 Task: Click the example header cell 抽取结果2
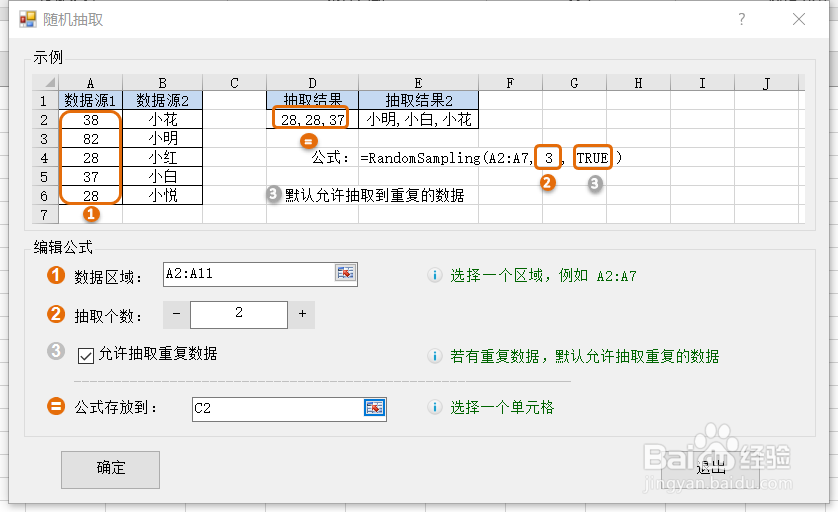[418, 100]
